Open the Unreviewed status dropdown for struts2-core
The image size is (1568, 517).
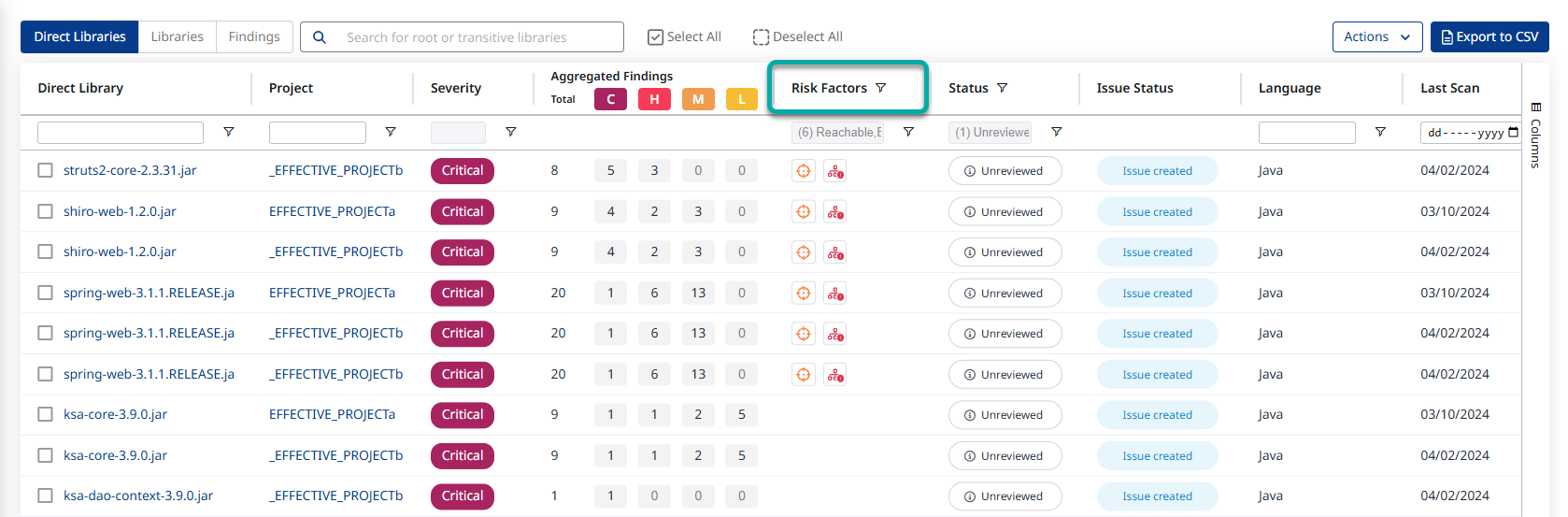tap(1005, 171)
